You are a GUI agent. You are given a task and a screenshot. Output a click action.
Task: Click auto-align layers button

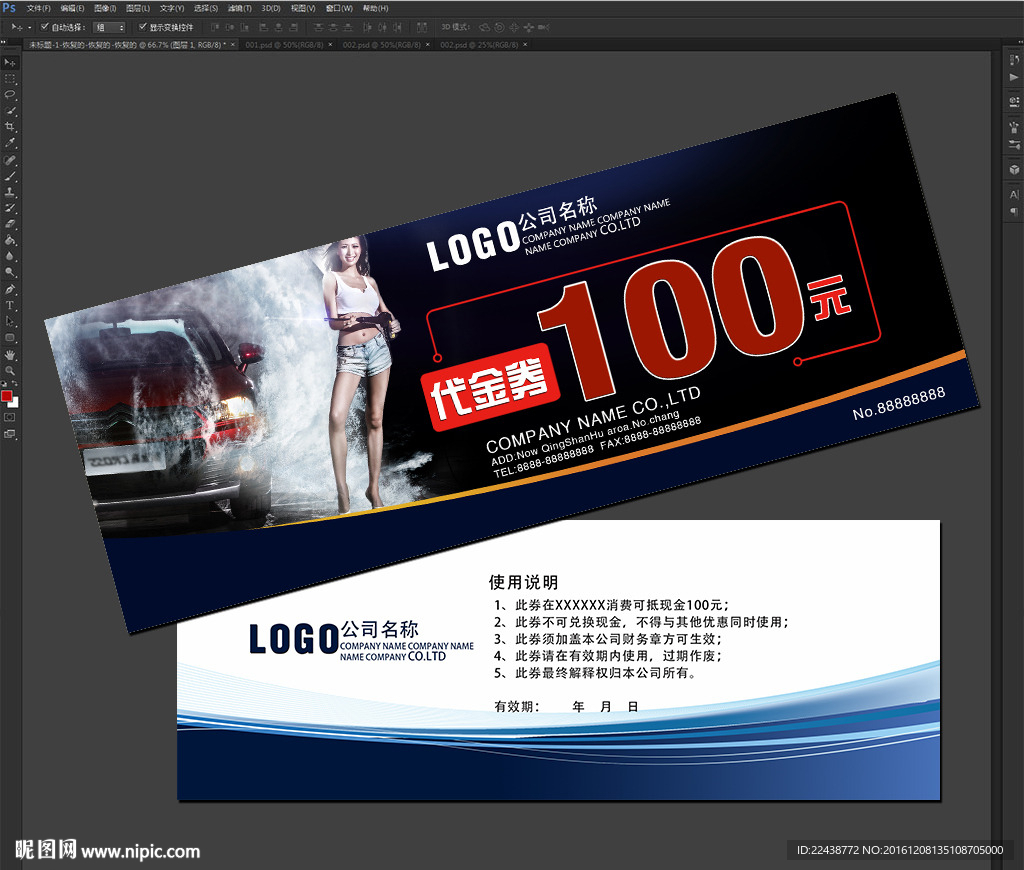423,27
